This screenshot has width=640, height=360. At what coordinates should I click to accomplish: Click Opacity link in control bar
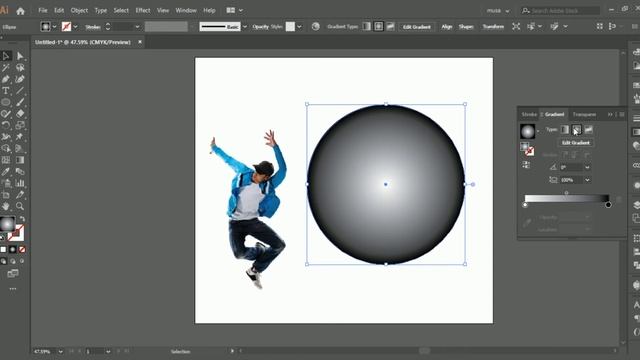click(260, 27)
